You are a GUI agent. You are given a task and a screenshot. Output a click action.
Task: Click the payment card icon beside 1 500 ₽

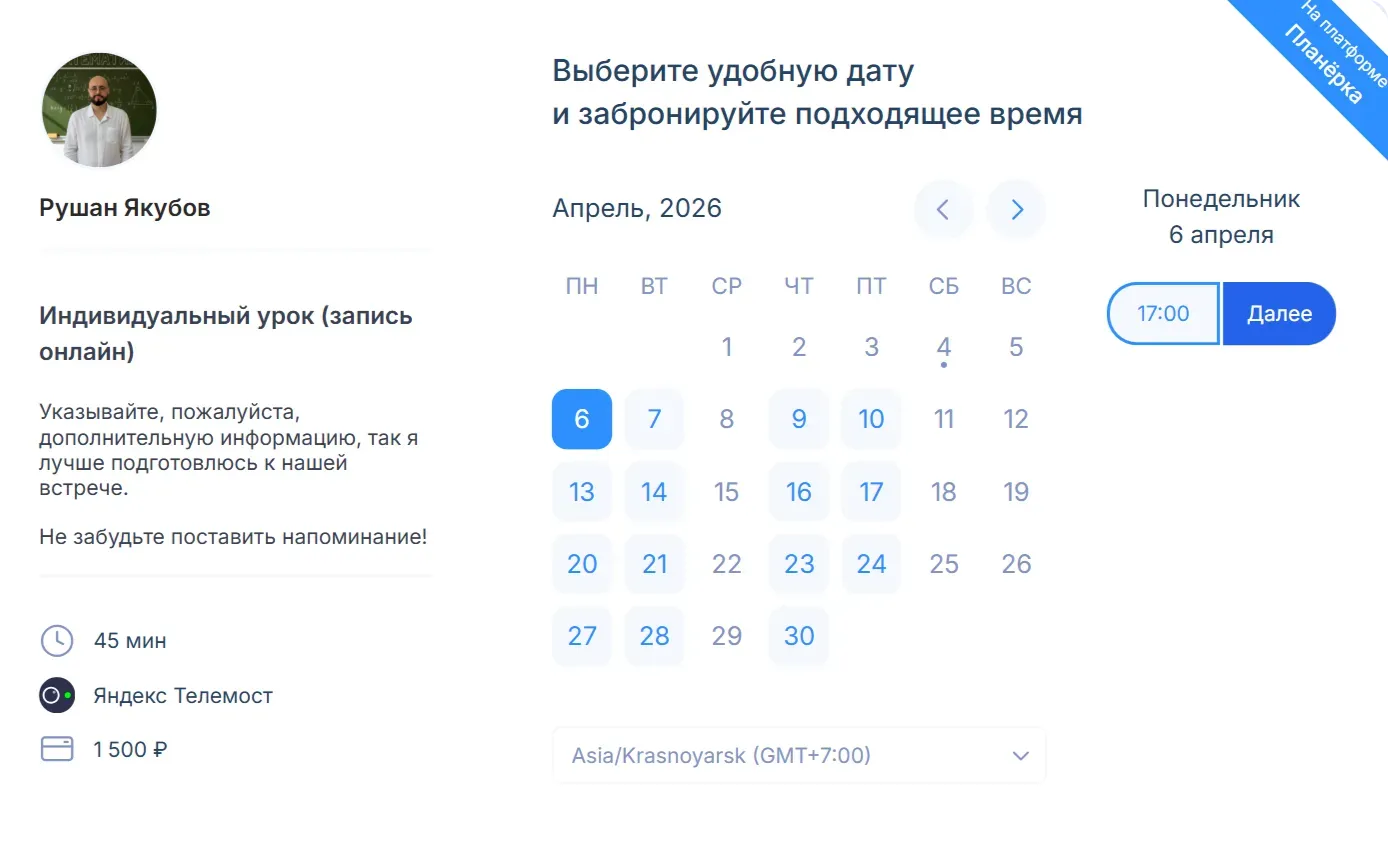point(57,748)
